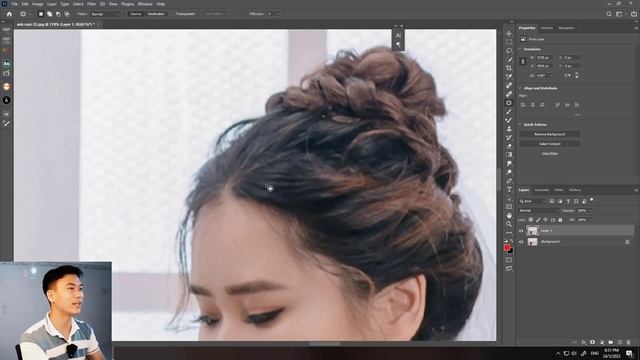640x360 pixels.
Task: Select the Zoom tool
Action: tap(509, 224)
